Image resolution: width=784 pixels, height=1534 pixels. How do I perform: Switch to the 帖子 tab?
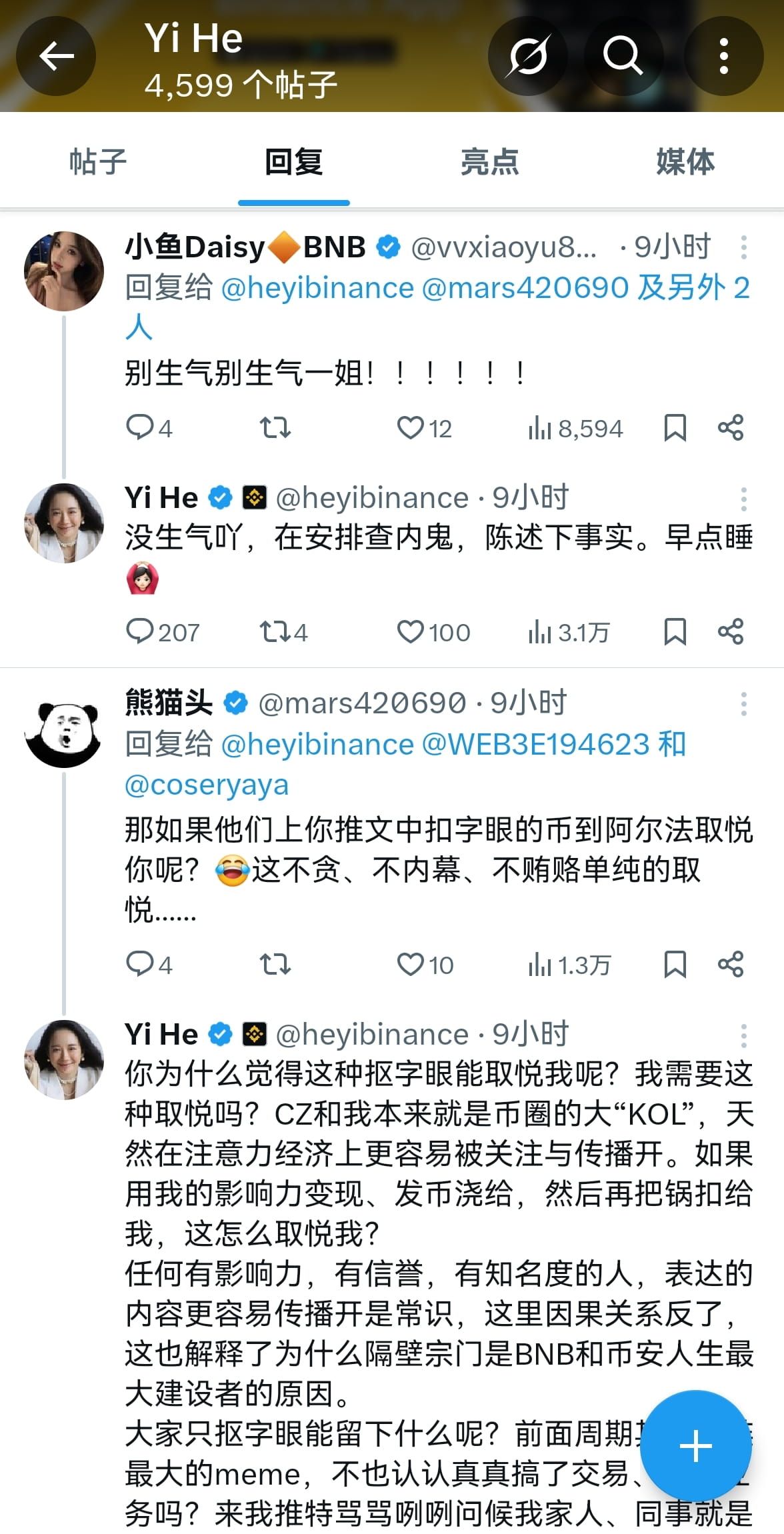point(98,162)
